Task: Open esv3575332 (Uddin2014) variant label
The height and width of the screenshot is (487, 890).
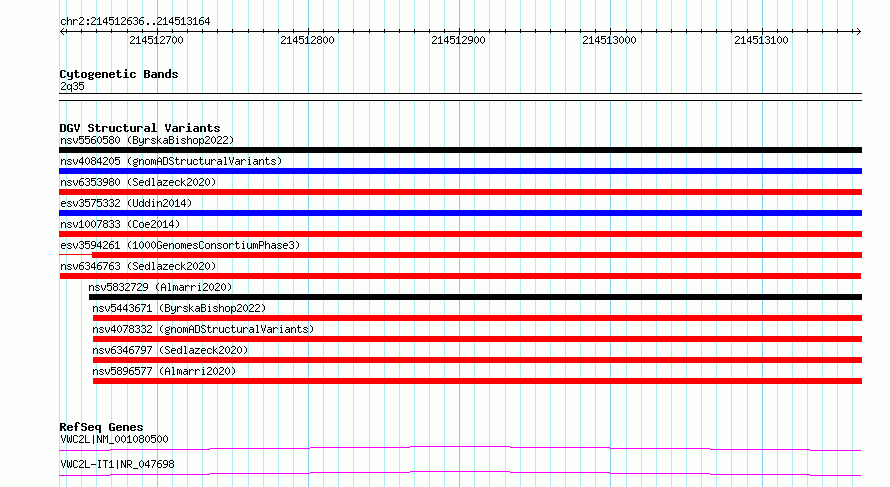Action: click(x=126, y=203)
